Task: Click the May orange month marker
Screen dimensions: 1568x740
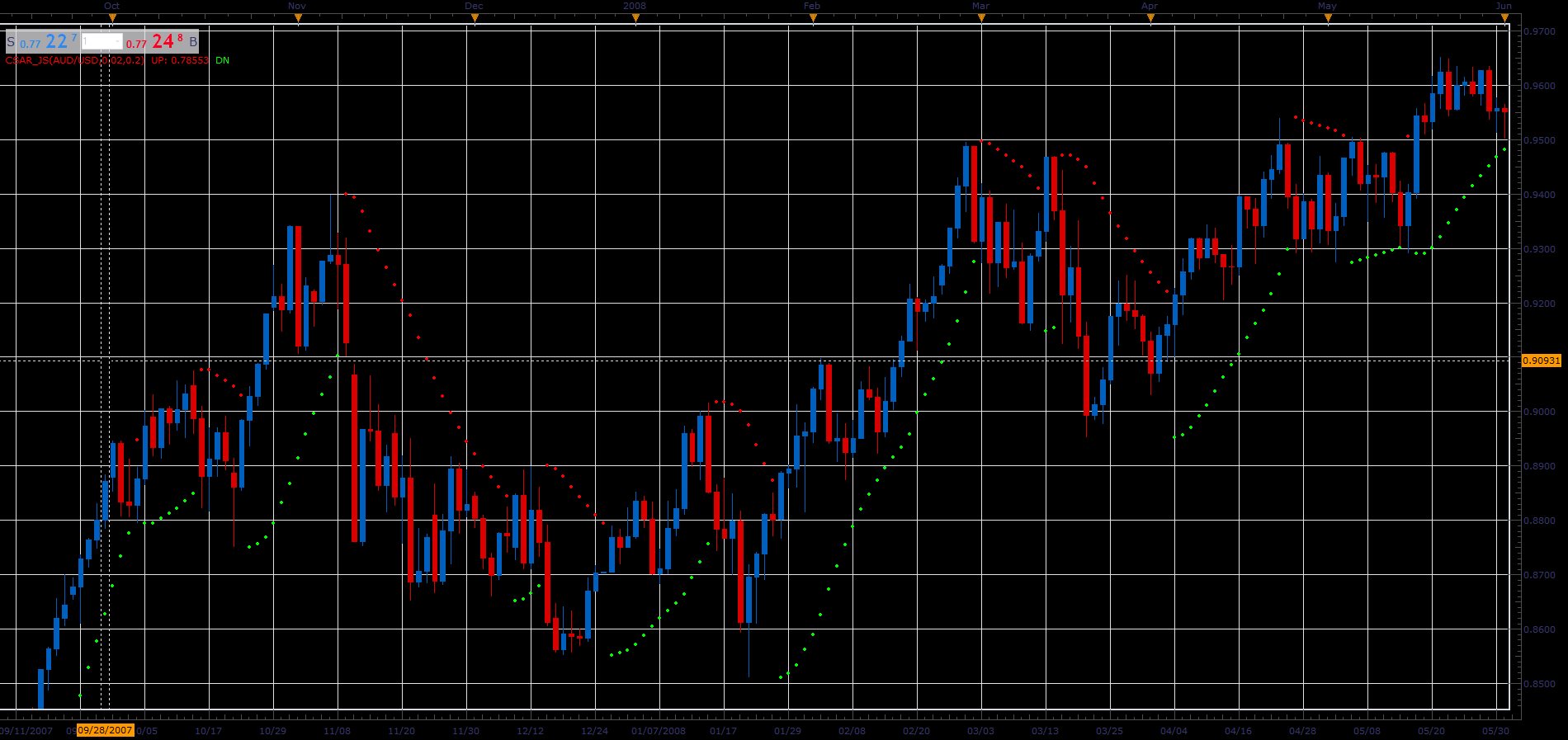Action: click(x=1328, y=18)
